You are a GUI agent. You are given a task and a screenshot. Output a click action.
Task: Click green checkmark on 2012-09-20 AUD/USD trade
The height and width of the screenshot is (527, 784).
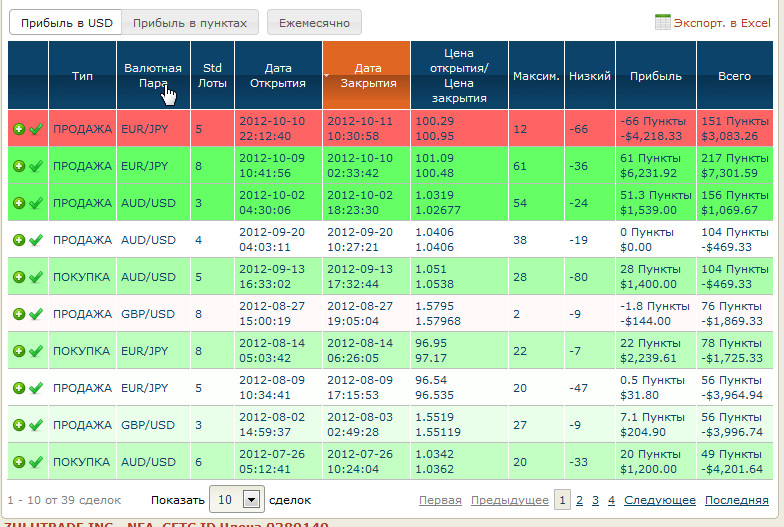click(36, 240)
